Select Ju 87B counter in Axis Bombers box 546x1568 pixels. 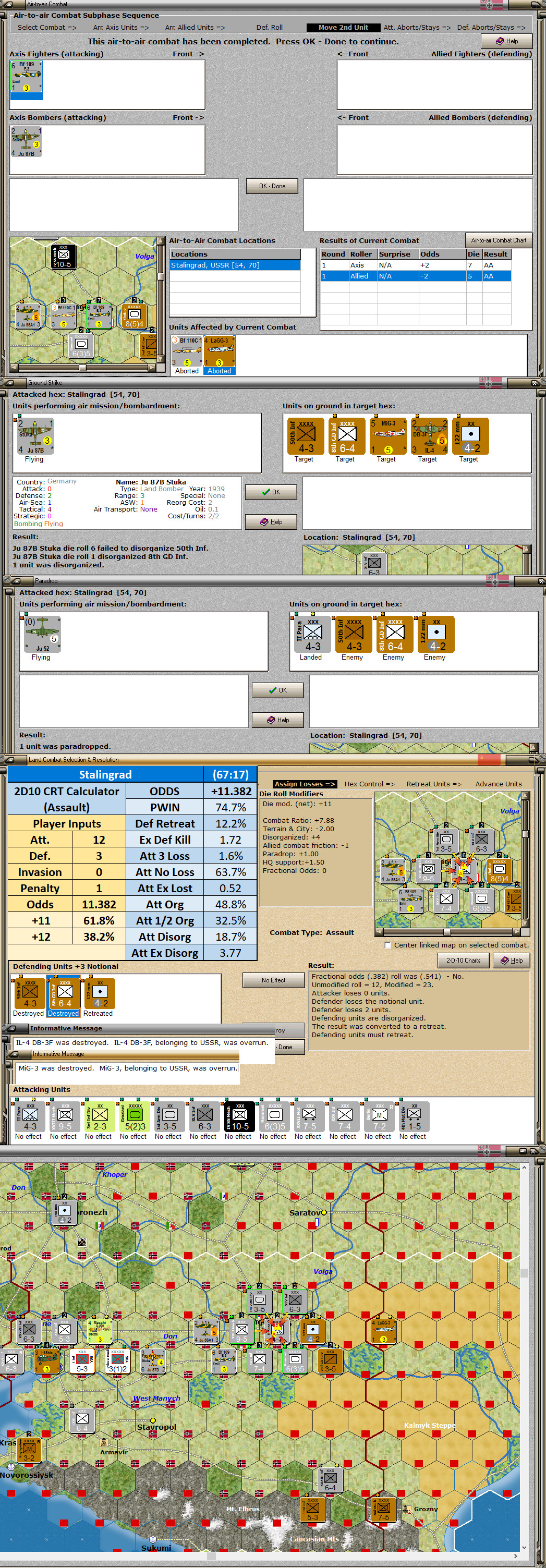(x=26, y=142)
